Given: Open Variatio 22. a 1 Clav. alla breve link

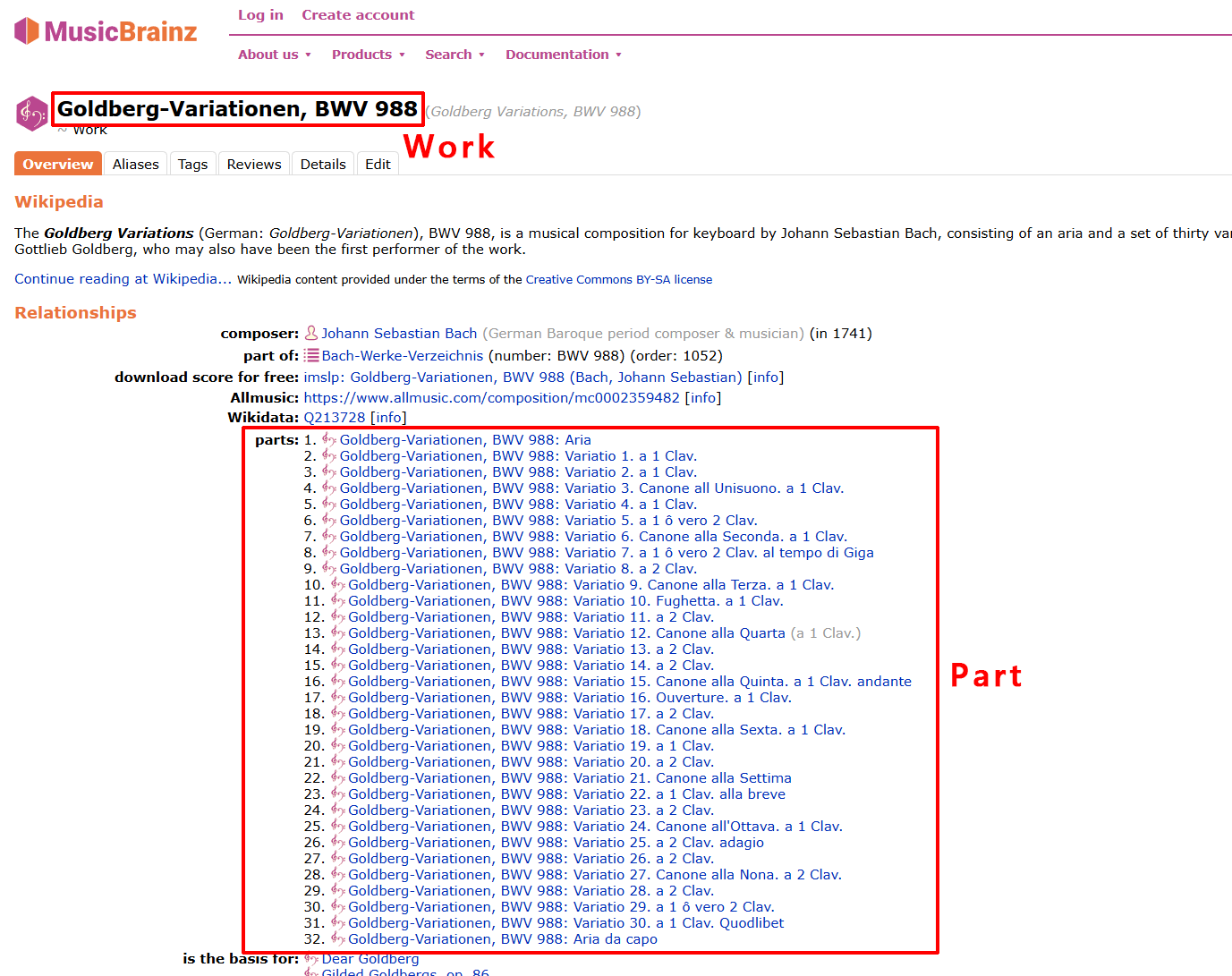Looking at the screenshot, I should 567,794.
